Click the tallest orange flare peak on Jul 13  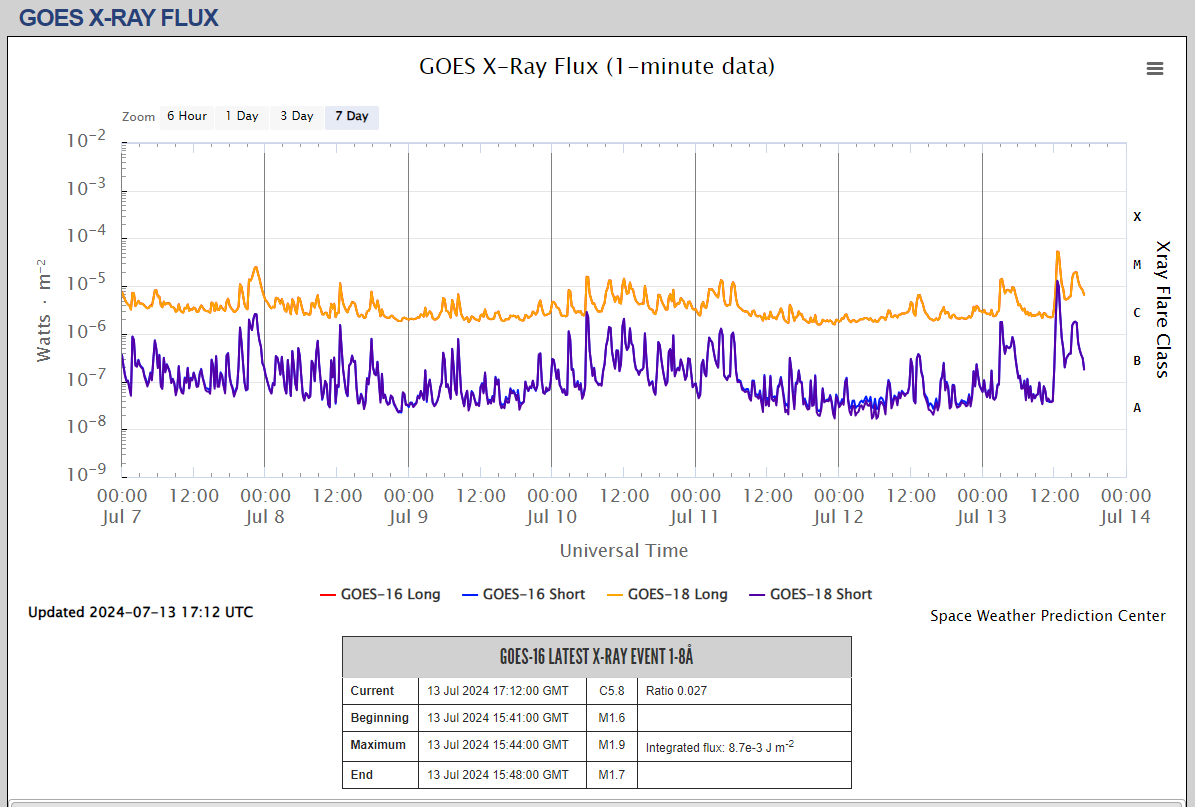1058,253
